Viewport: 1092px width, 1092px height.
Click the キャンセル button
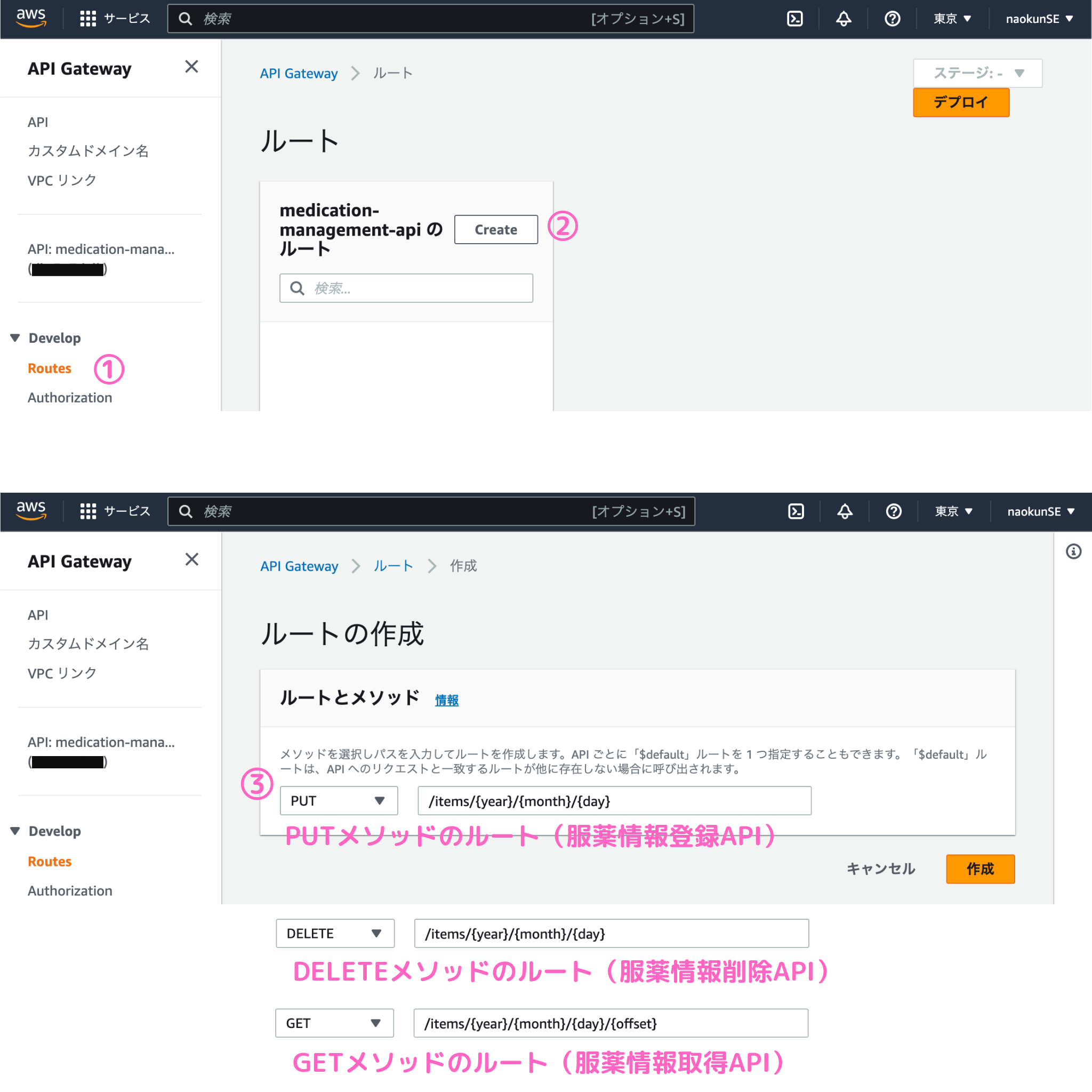click(x=881, y=869)
